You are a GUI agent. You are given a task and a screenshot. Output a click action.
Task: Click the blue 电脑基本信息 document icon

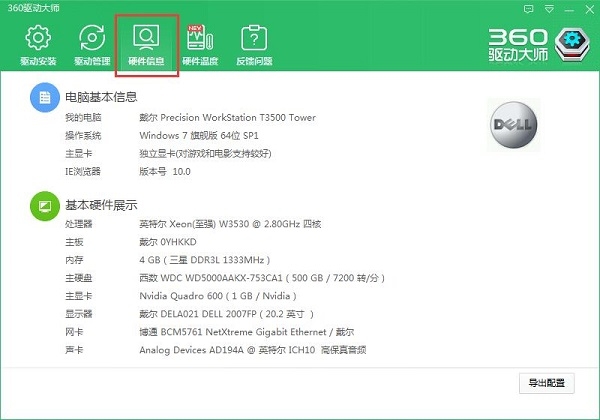tap(45, 98)
